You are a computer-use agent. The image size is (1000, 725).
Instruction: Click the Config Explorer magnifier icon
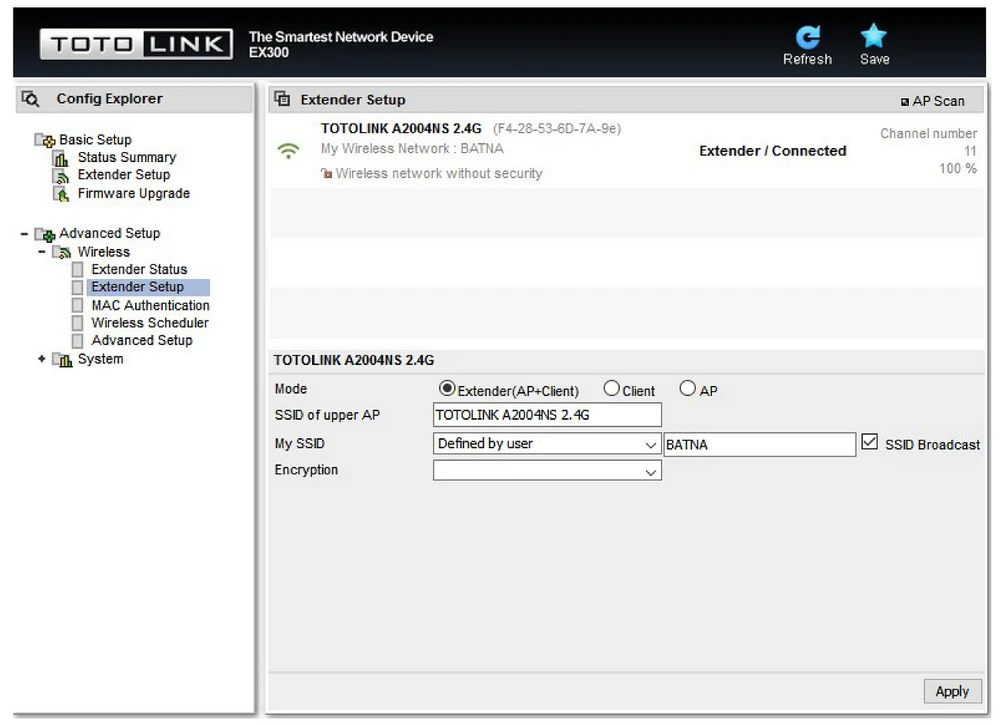31,99
